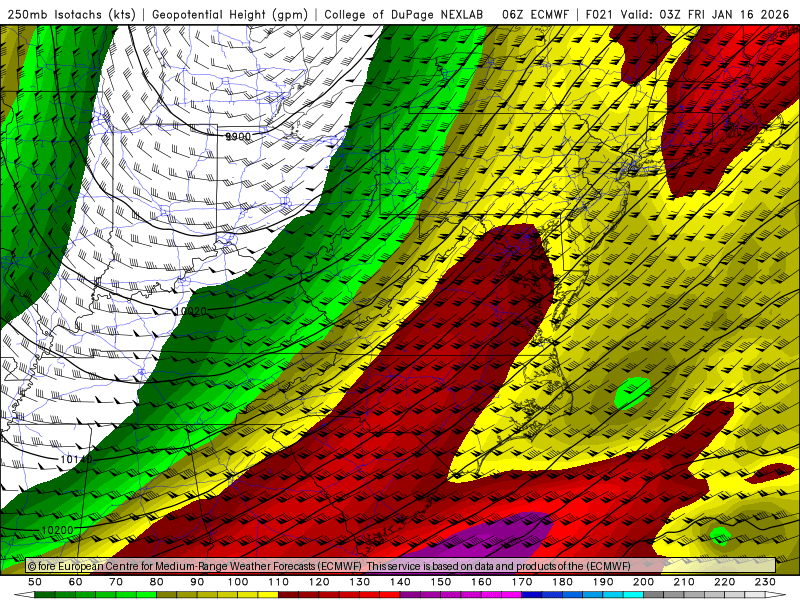Click the 230 value on the color scale
The height and width of the screenshot is (600, 800).
766,582
